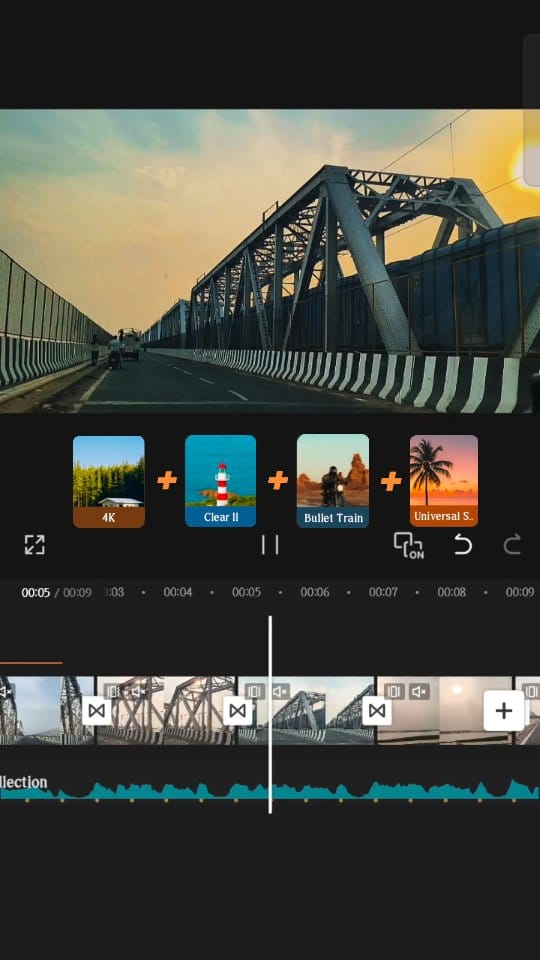Open transition between first and second clips
This screenshot has width=540, height=960.
[97, 711]
